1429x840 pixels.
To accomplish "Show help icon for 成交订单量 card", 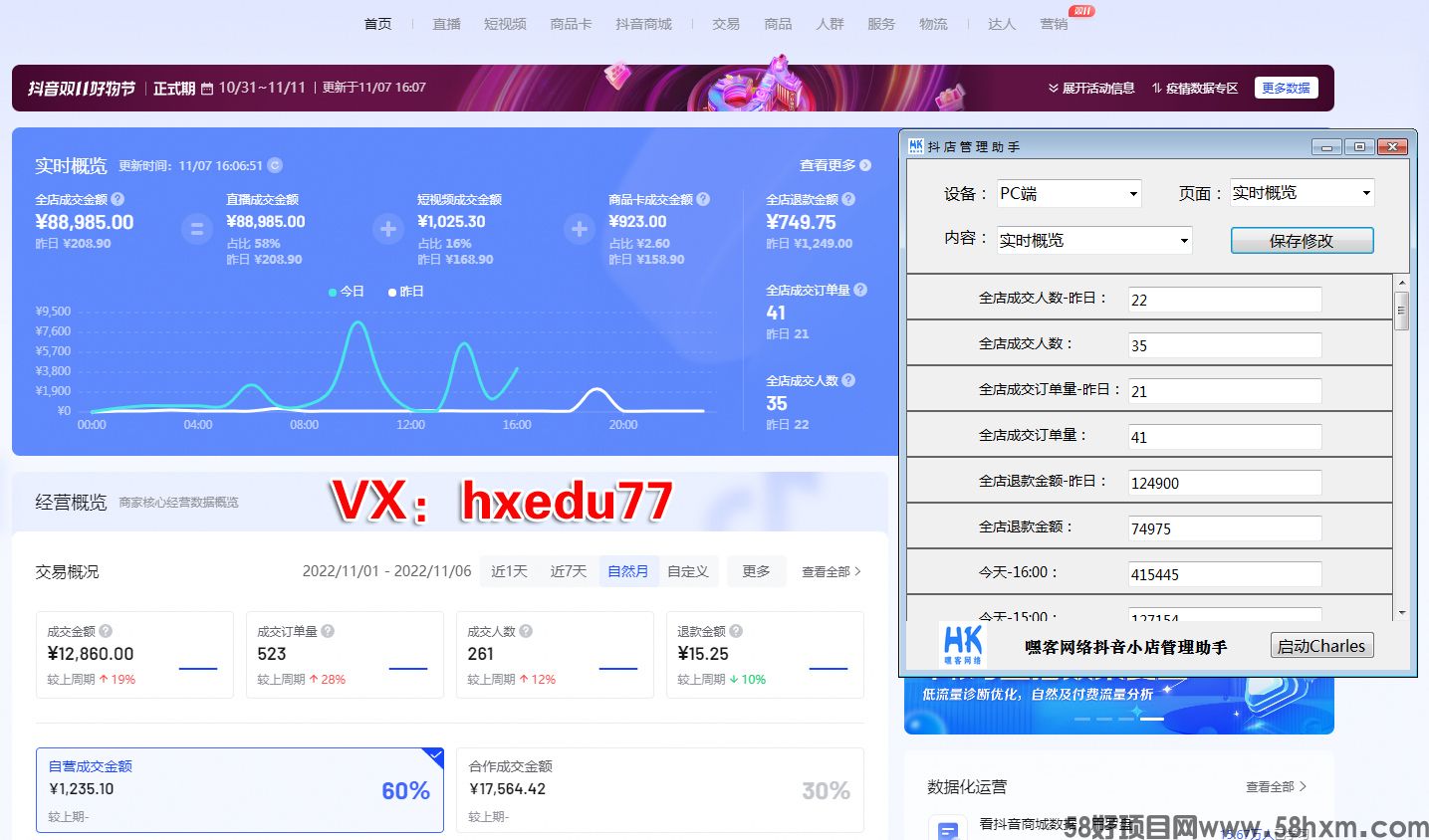I will [x=328, y=631].
